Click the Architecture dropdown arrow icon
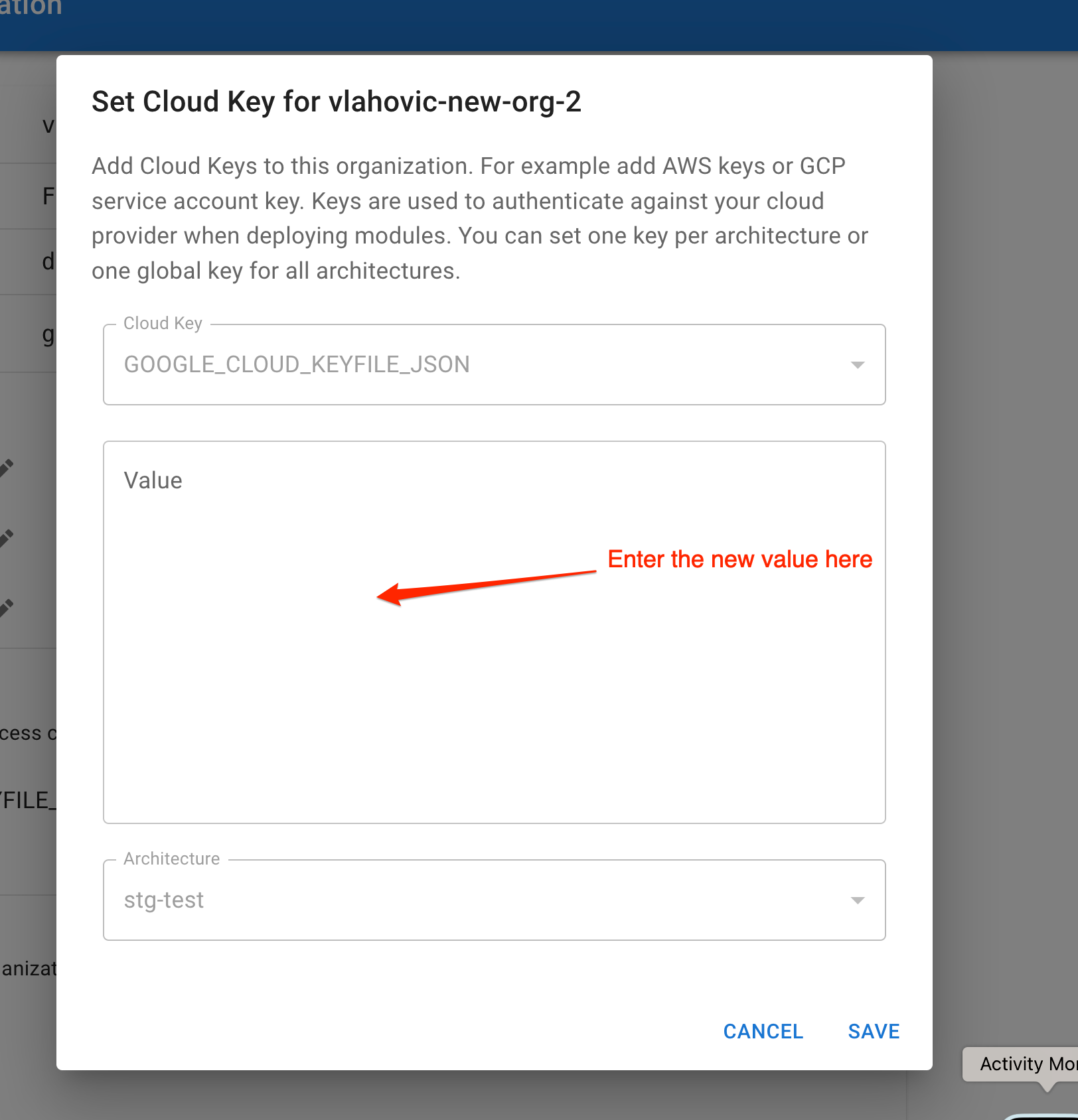Image resolution: width=1078 pixels, height=1120 pixels. pos(858,900)
